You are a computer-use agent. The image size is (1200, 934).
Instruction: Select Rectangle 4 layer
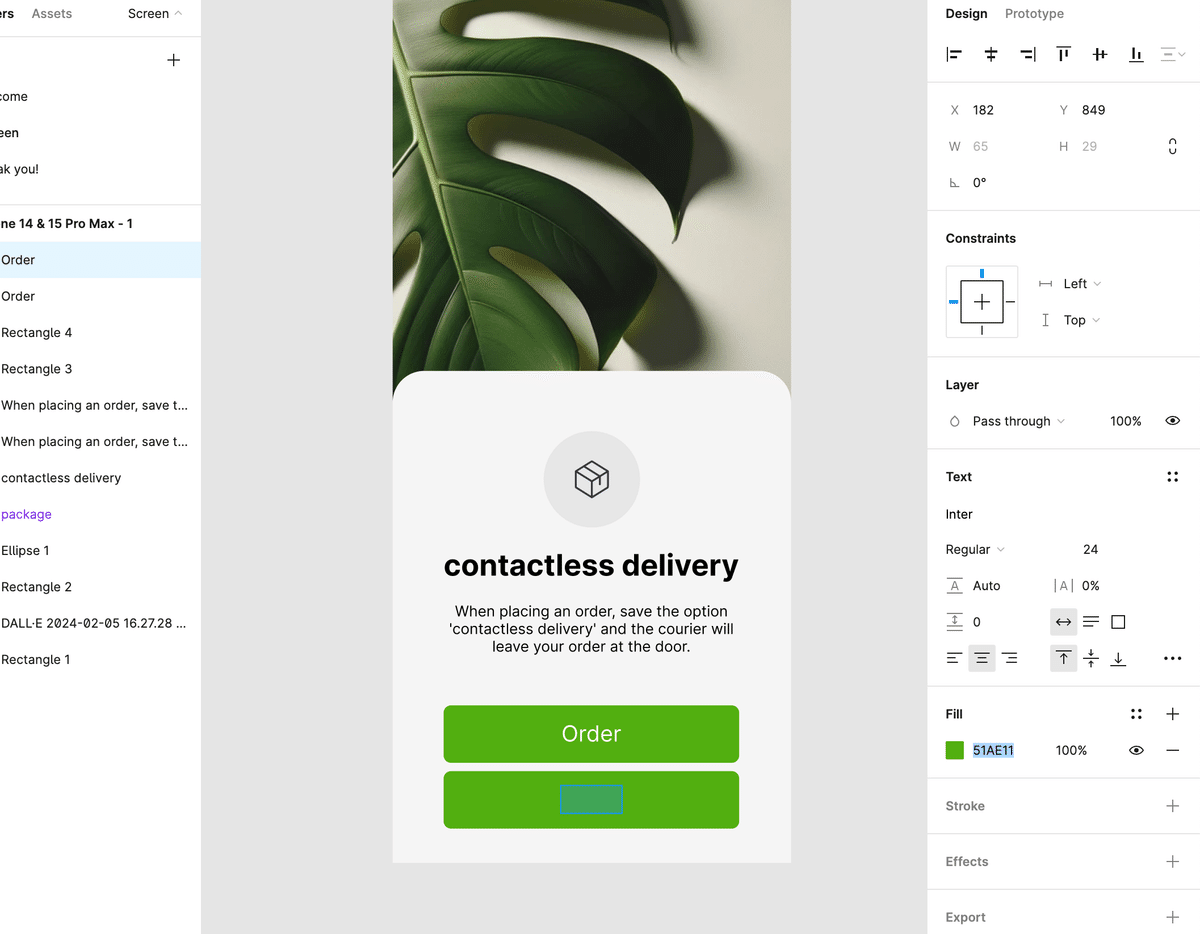[x=100, y=333]
